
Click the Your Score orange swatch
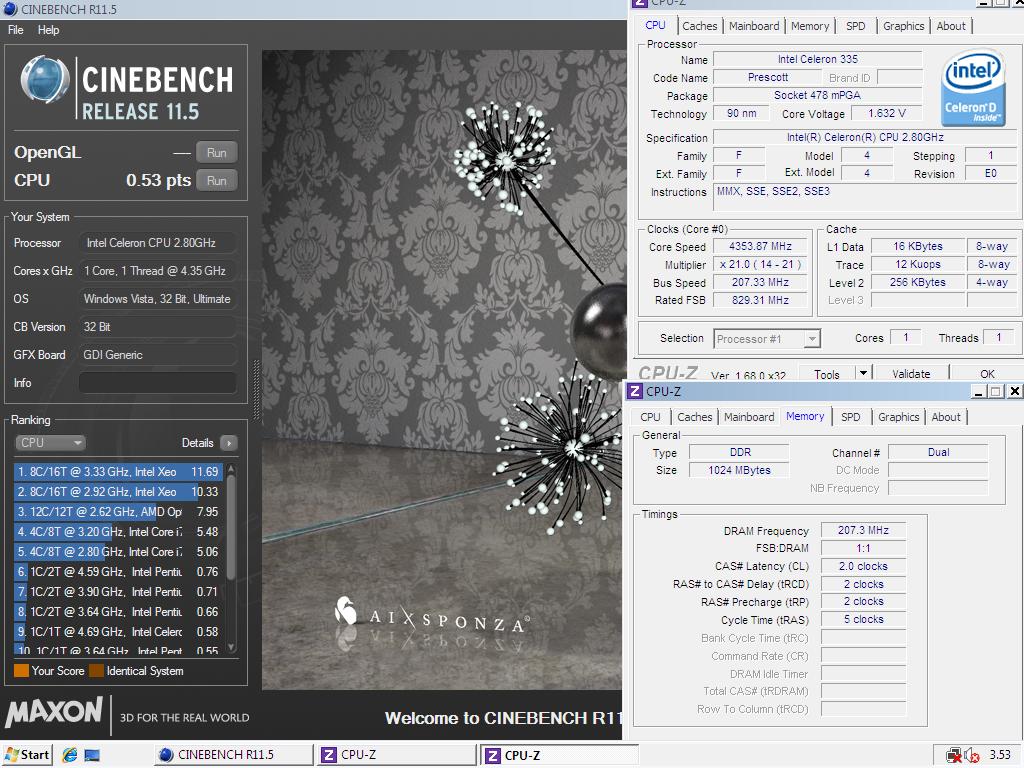(21, 671)
